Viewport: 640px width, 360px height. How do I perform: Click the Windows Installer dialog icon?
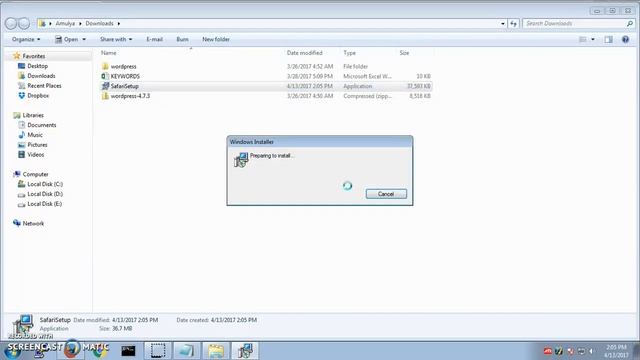241,160
